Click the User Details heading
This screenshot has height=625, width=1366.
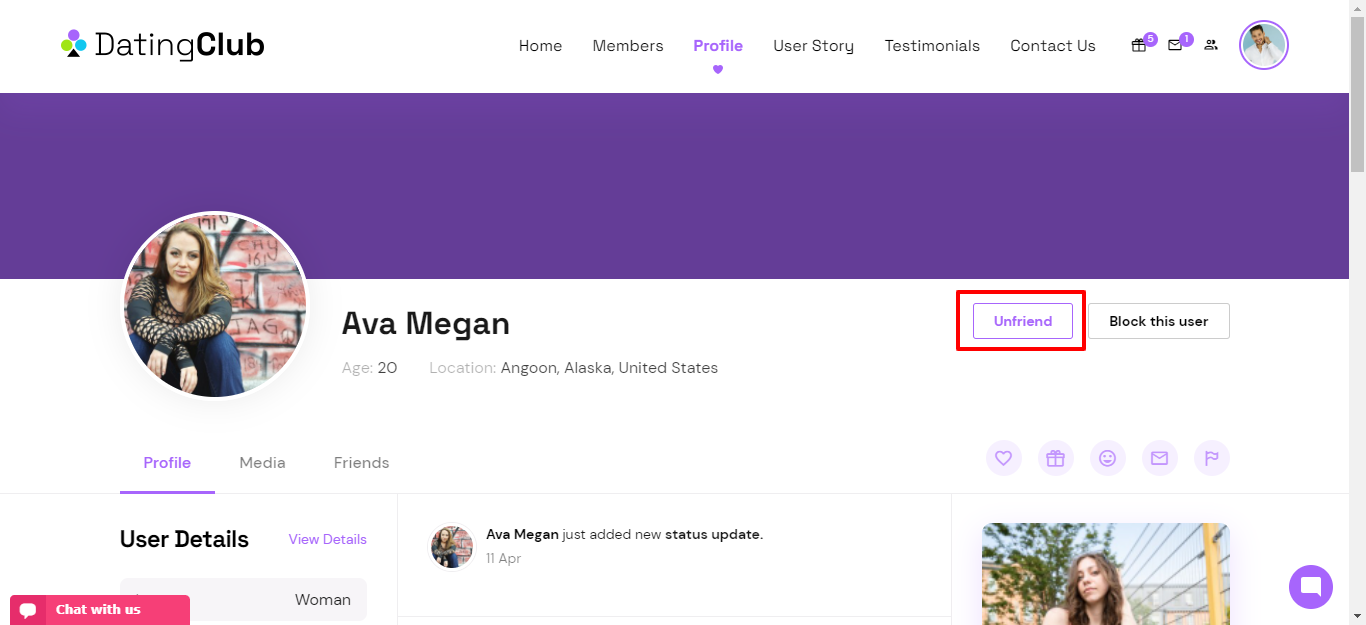point(184,539)
